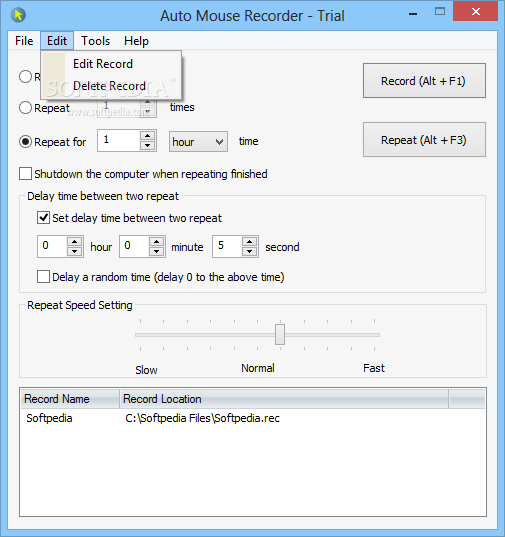
Task: Open the File menu
Action: point(24,41)
